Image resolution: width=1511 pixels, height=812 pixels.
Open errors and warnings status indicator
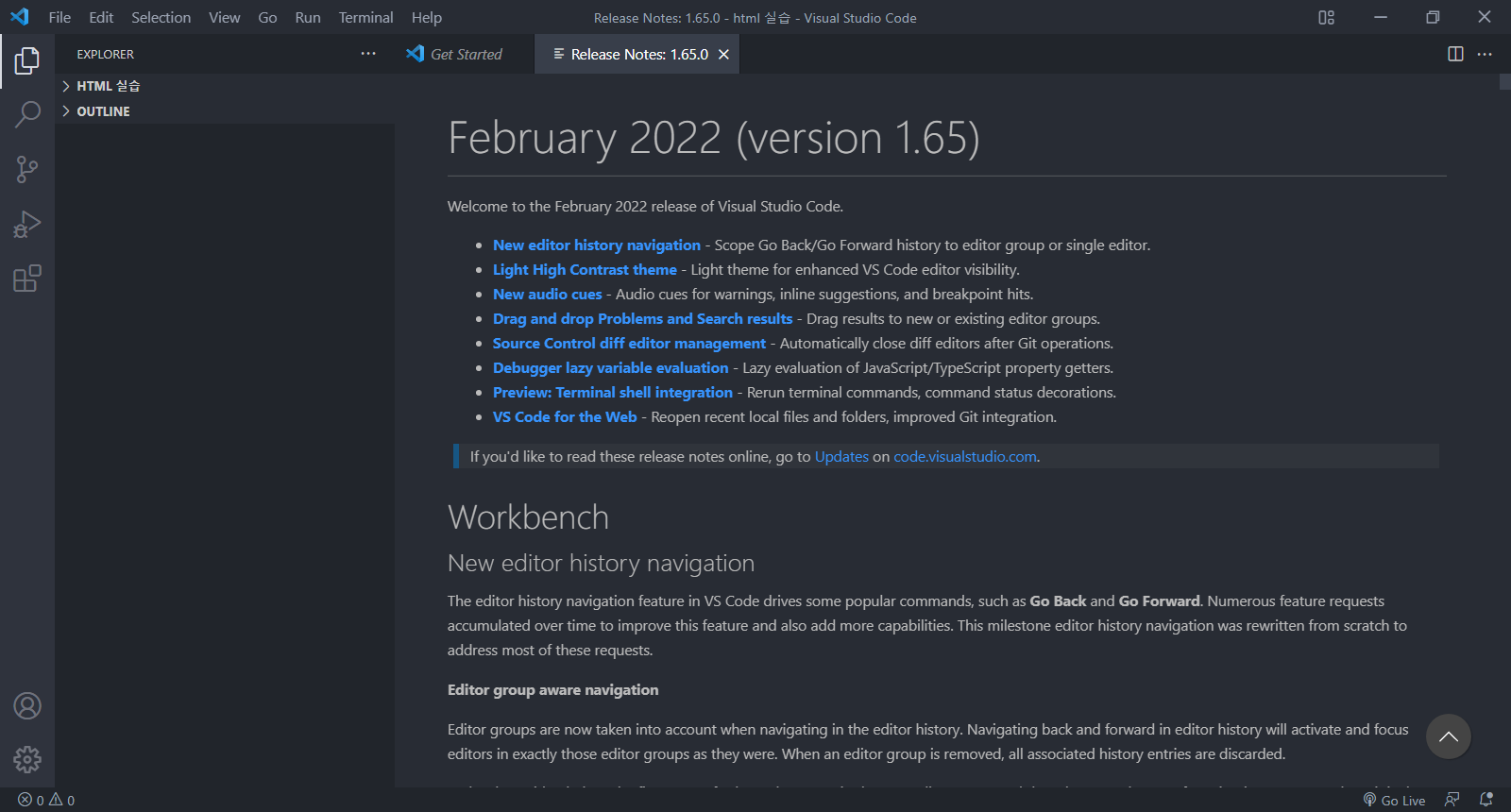46,800
